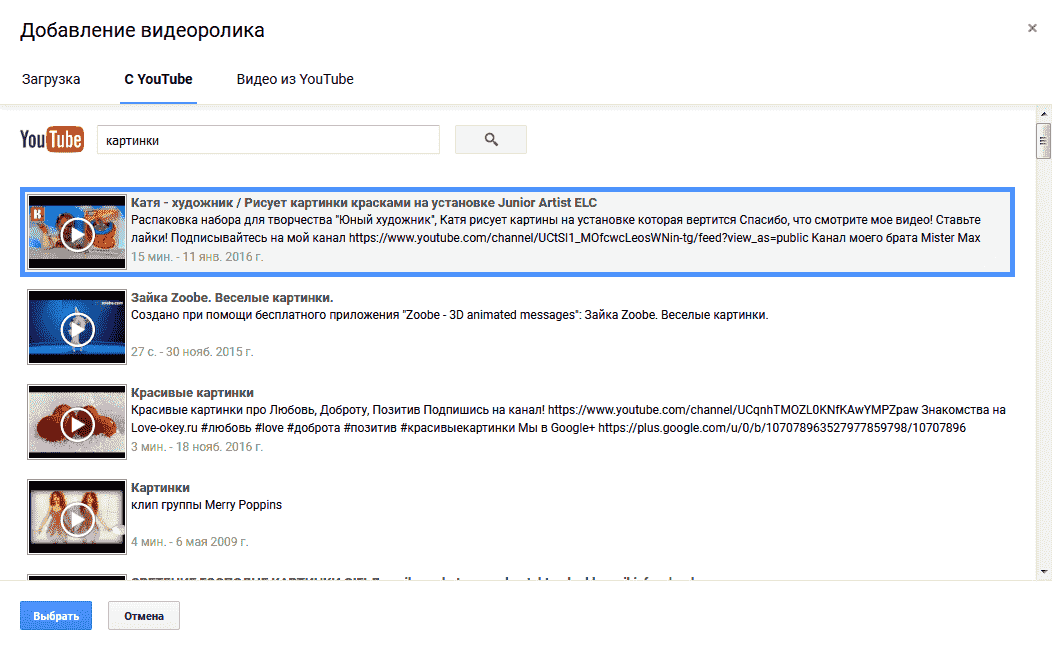Play the Merry Poppins Картинки thumbnail

pos(77,517)
